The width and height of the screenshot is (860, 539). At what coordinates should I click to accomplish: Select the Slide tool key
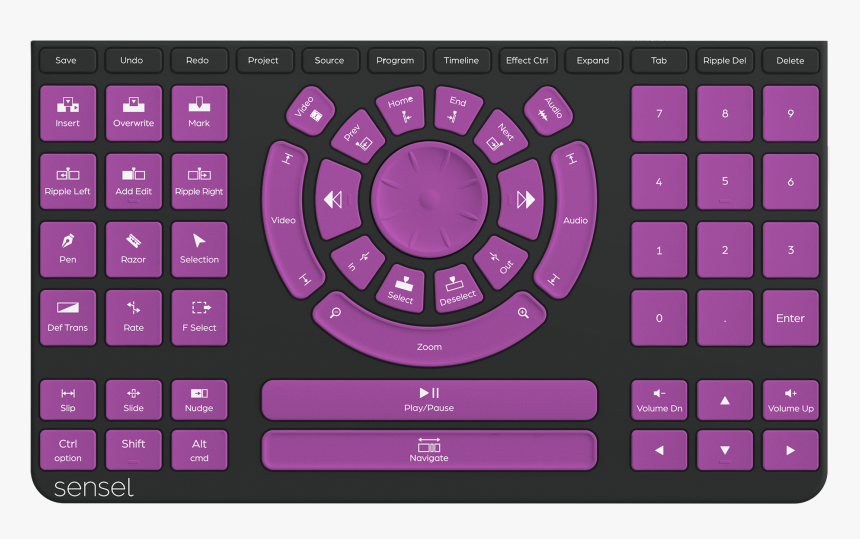tap(133, 400)
